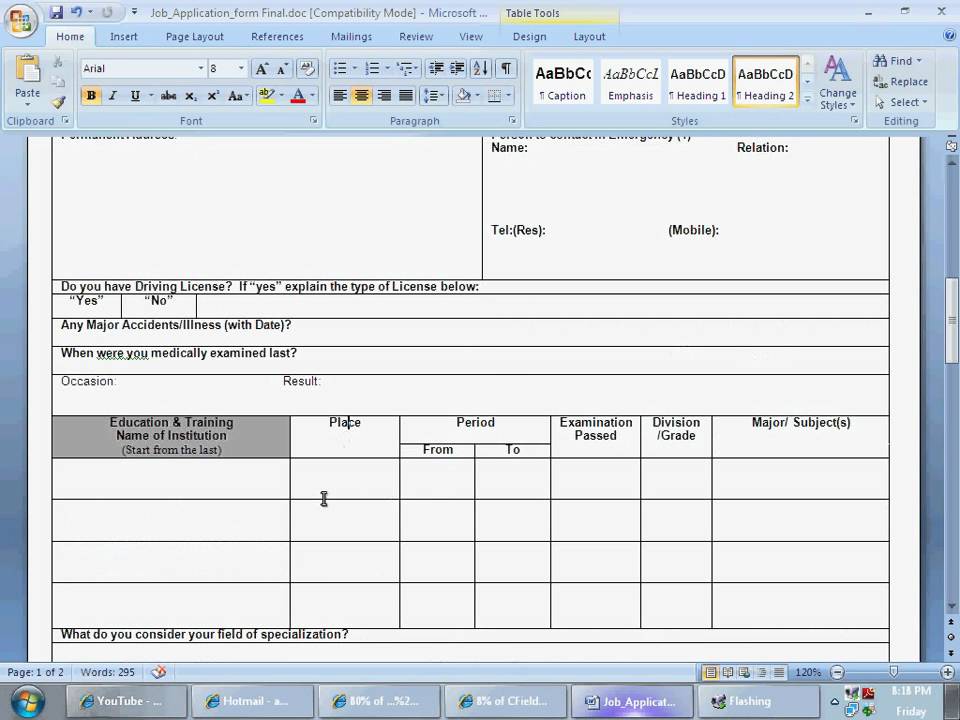Expand the Styles gallery more arrow
Viewport: 960px width, 720px height.
[808, 99]
